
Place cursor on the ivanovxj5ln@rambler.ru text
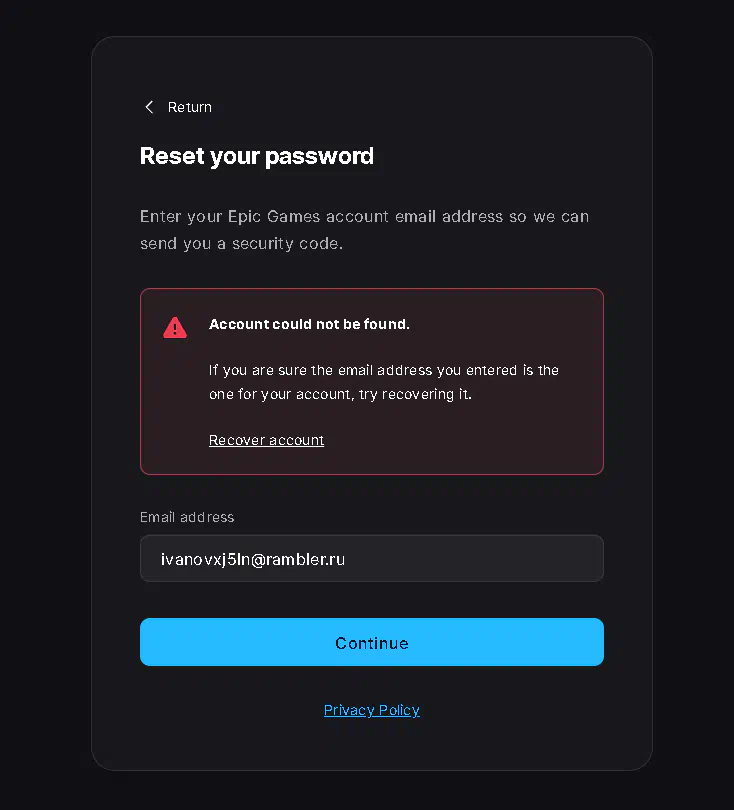tap(253, 559)
